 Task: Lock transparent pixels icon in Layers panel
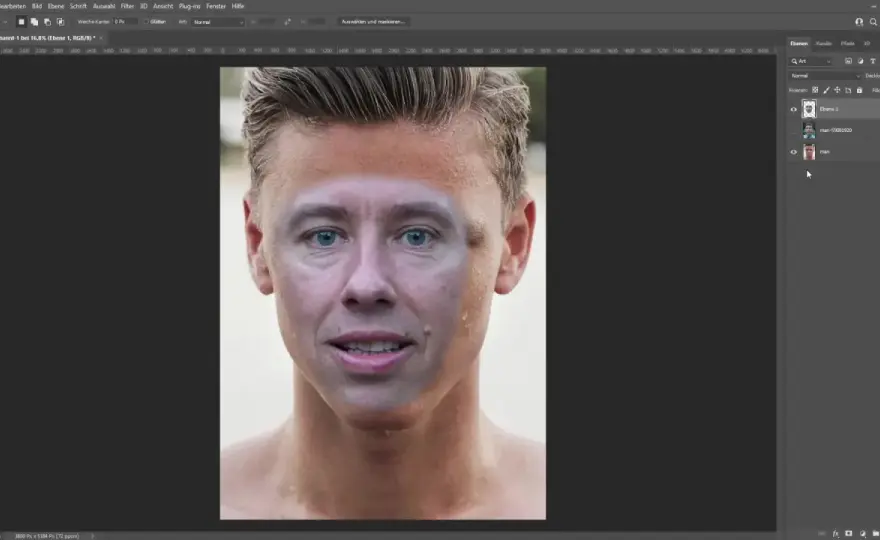click(815, 90)
